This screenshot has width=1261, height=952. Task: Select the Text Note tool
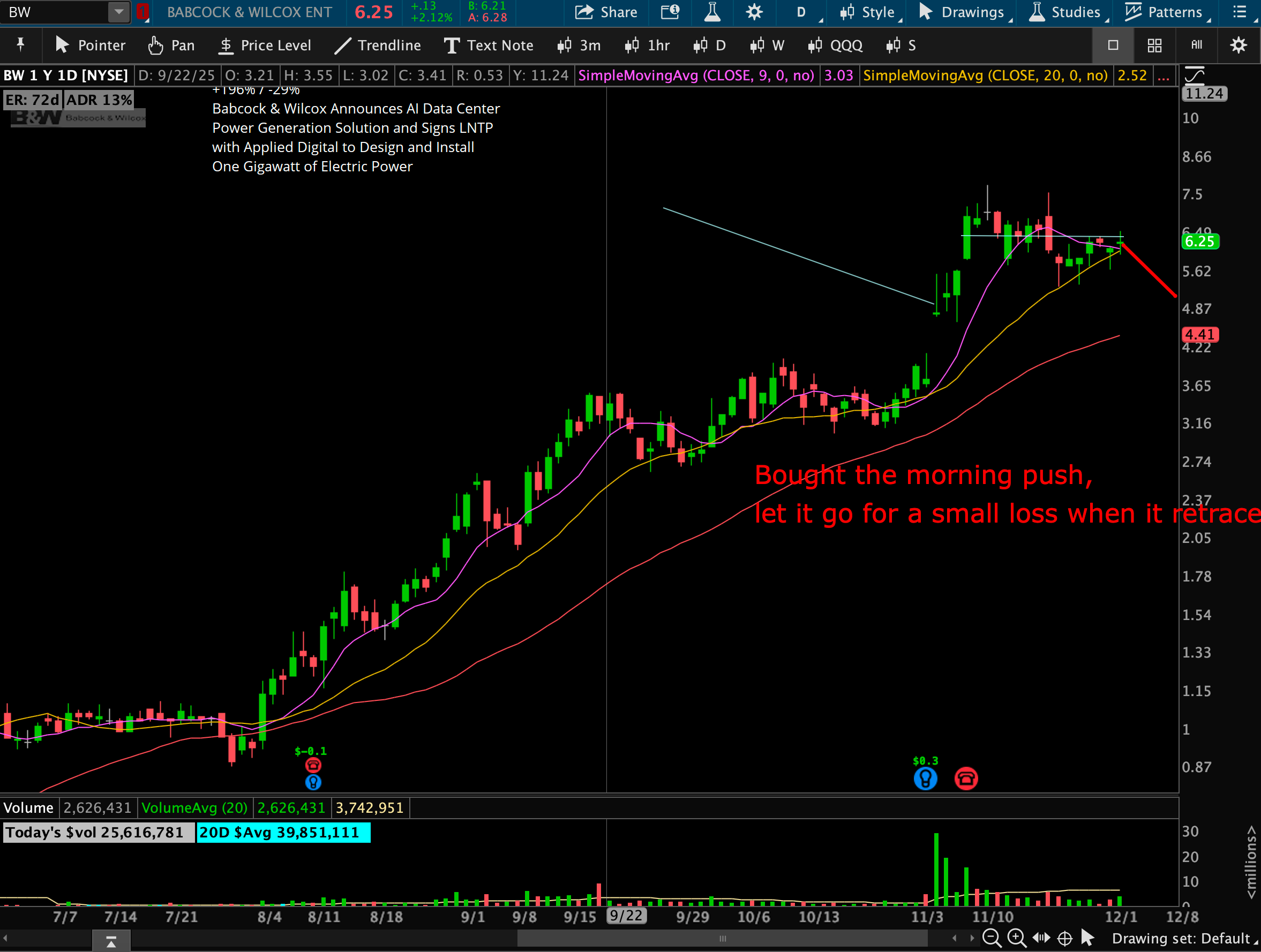pyautogui.click(x=489, y=46)
